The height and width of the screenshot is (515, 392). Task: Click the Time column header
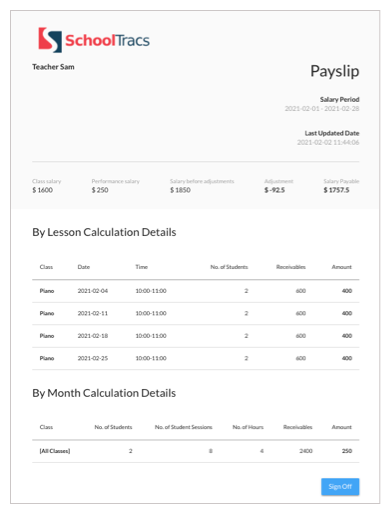142,267
